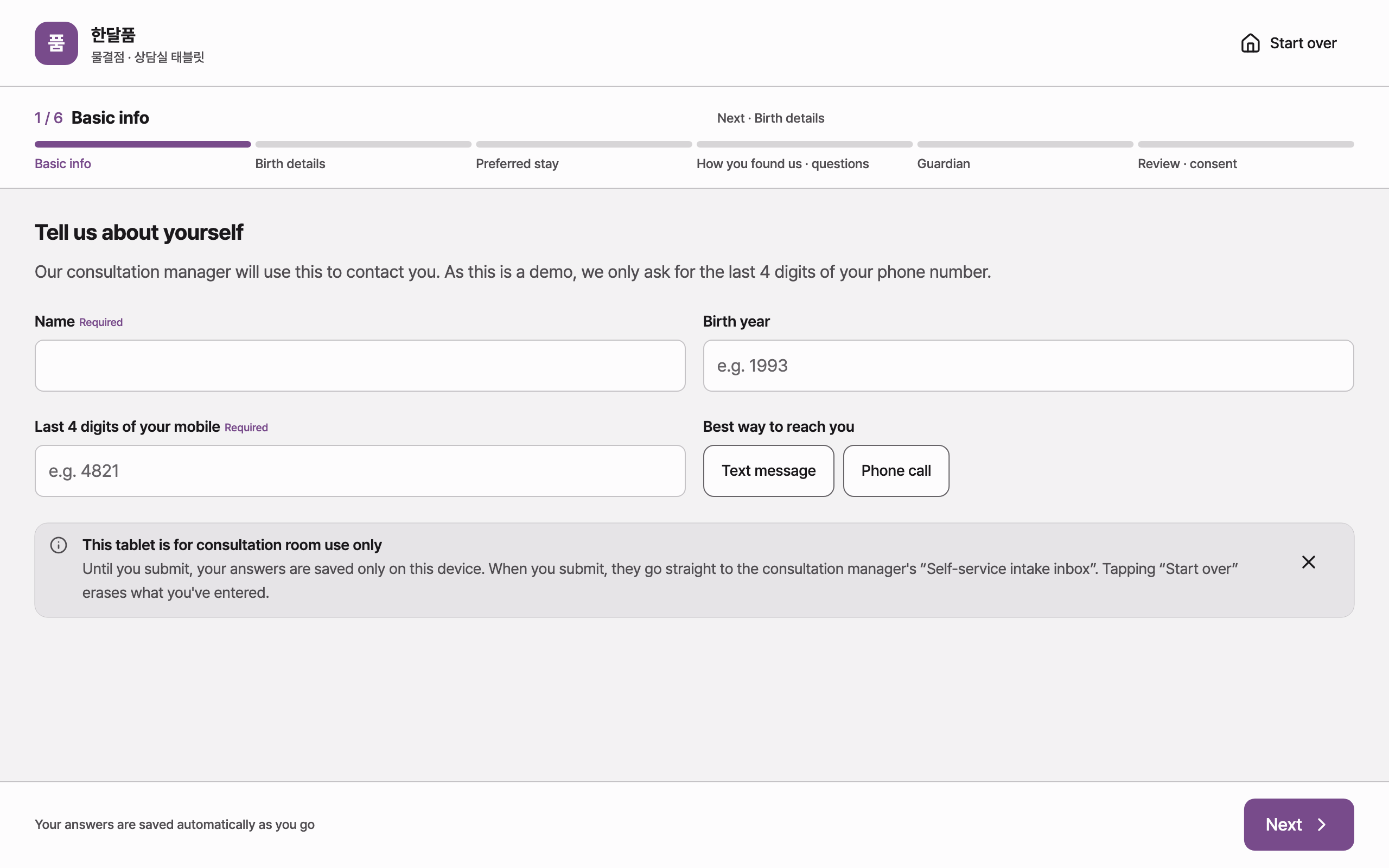Focus the Name input field

point(360,366)
